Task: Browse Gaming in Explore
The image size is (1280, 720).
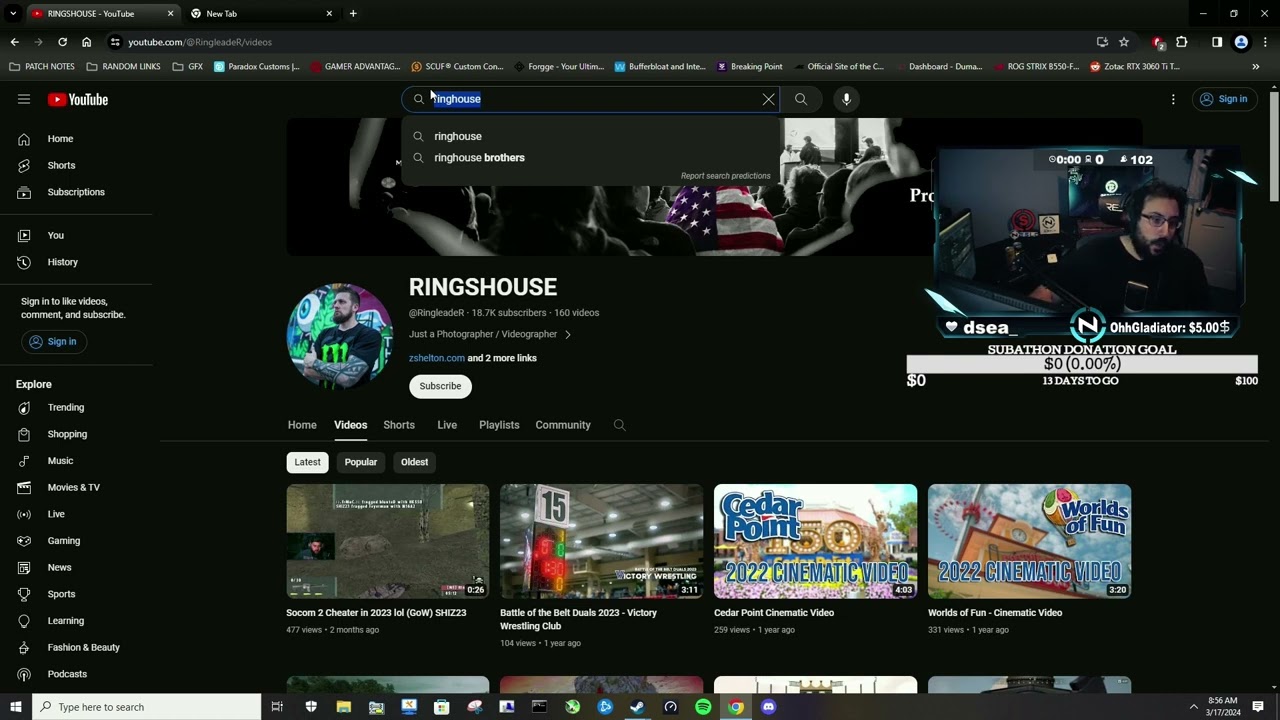Action: (x=76, y=541)
